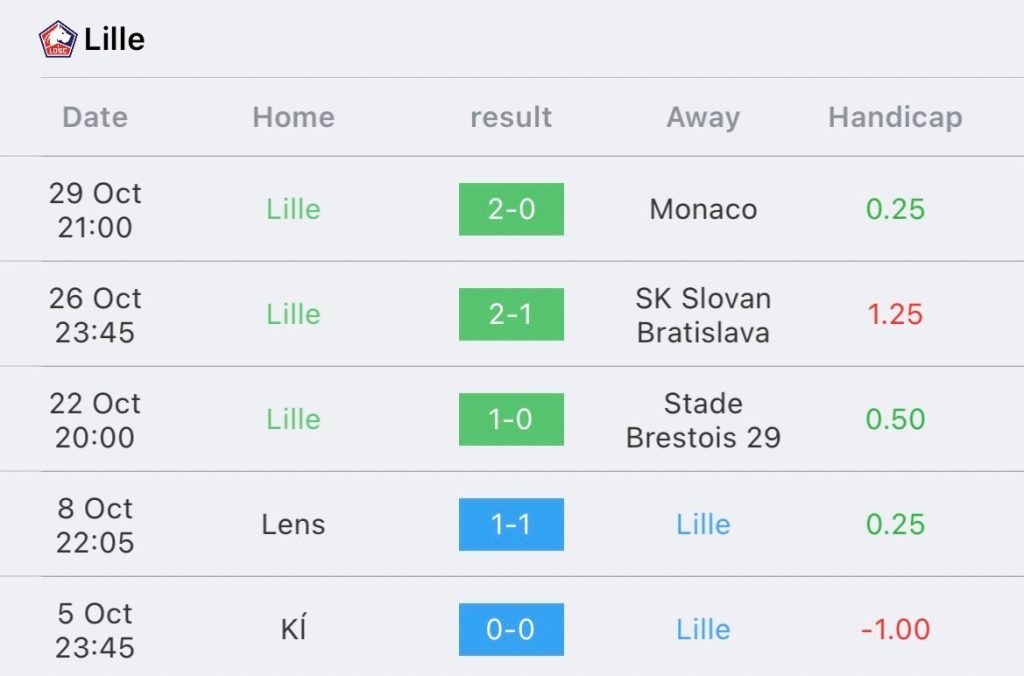Open Stade Brestois 29 team page

[703, 420]
